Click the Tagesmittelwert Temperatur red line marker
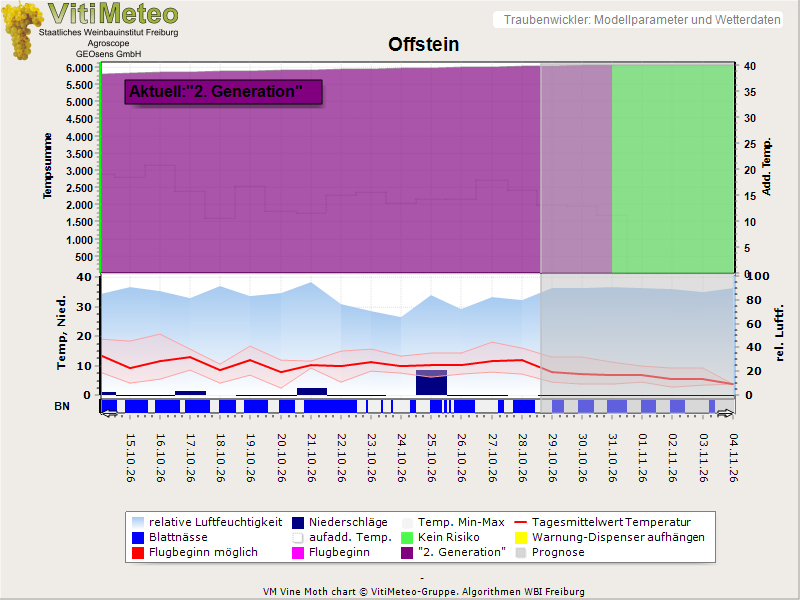 [521, 522]
